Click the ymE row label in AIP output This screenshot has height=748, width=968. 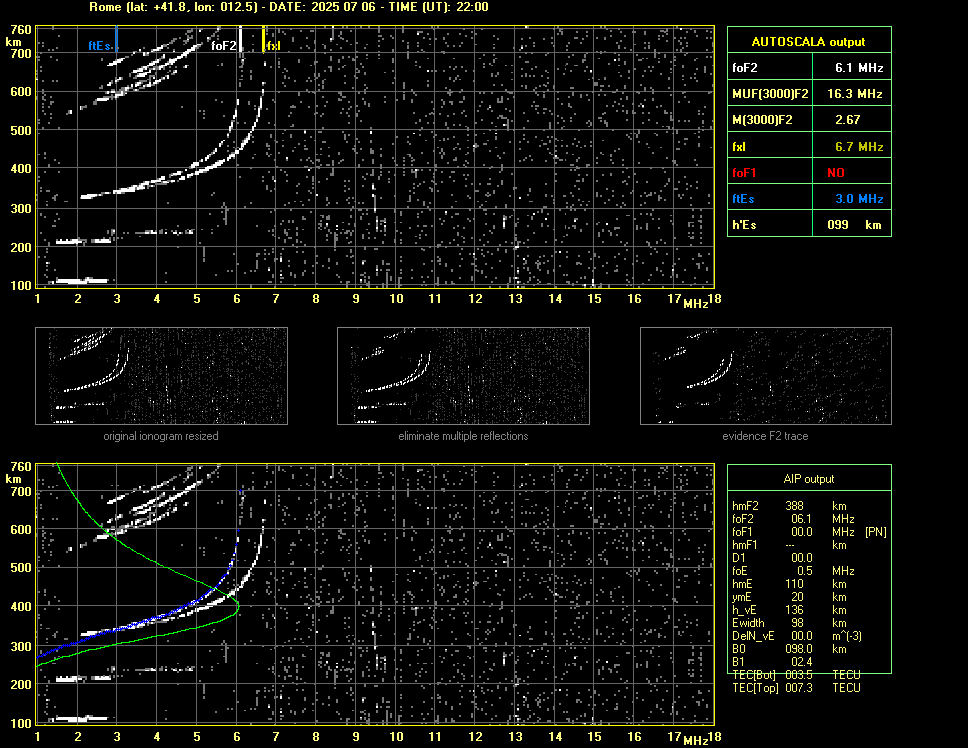741,597
